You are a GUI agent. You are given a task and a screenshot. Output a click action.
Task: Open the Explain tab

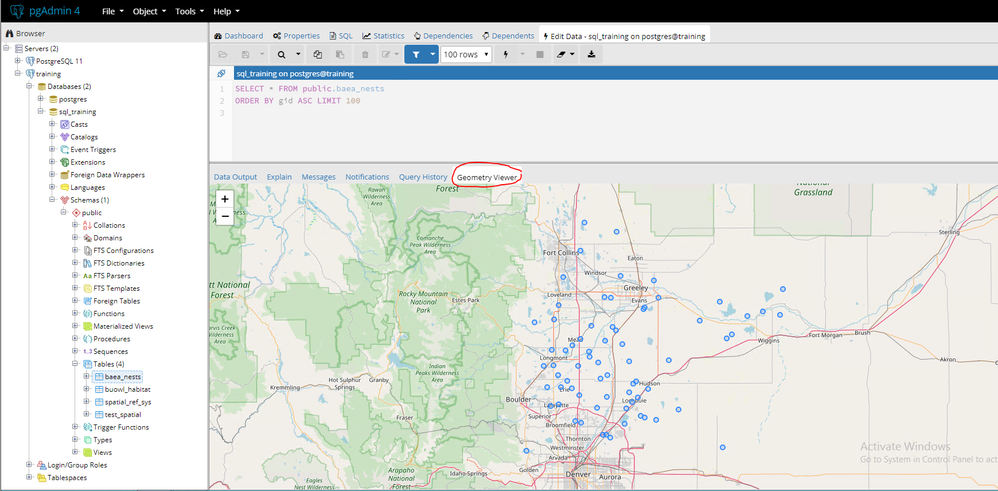click(x=279, y=176)
